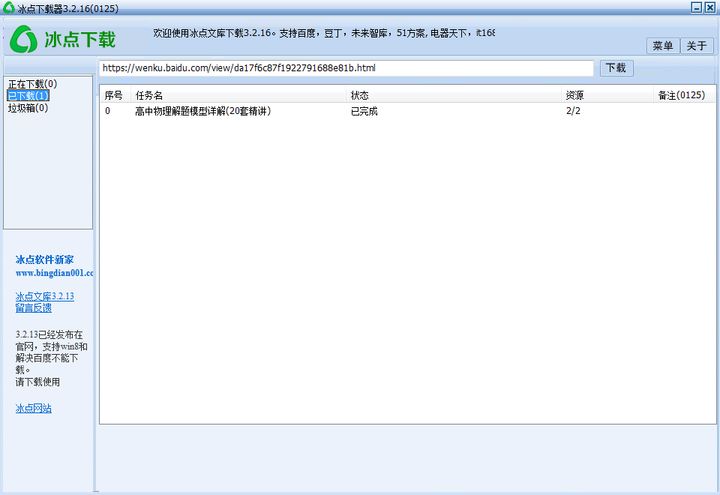Open the 关于 about dialog
Image resolution: width=720 pixels, height=495 pixels.
point(696,46)
